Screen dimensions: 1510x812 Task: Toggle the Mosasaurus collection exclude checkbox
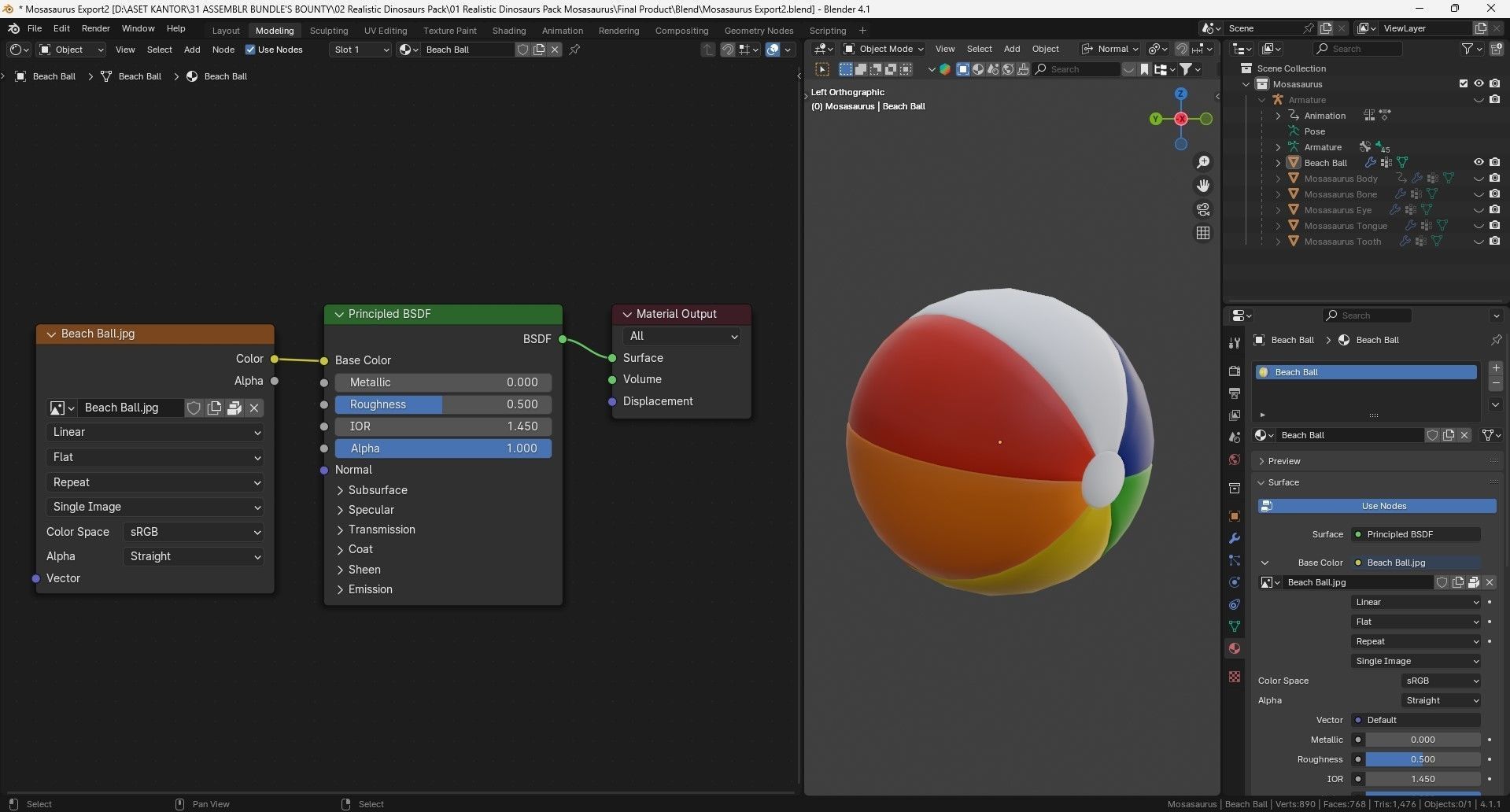[1464, 83]
